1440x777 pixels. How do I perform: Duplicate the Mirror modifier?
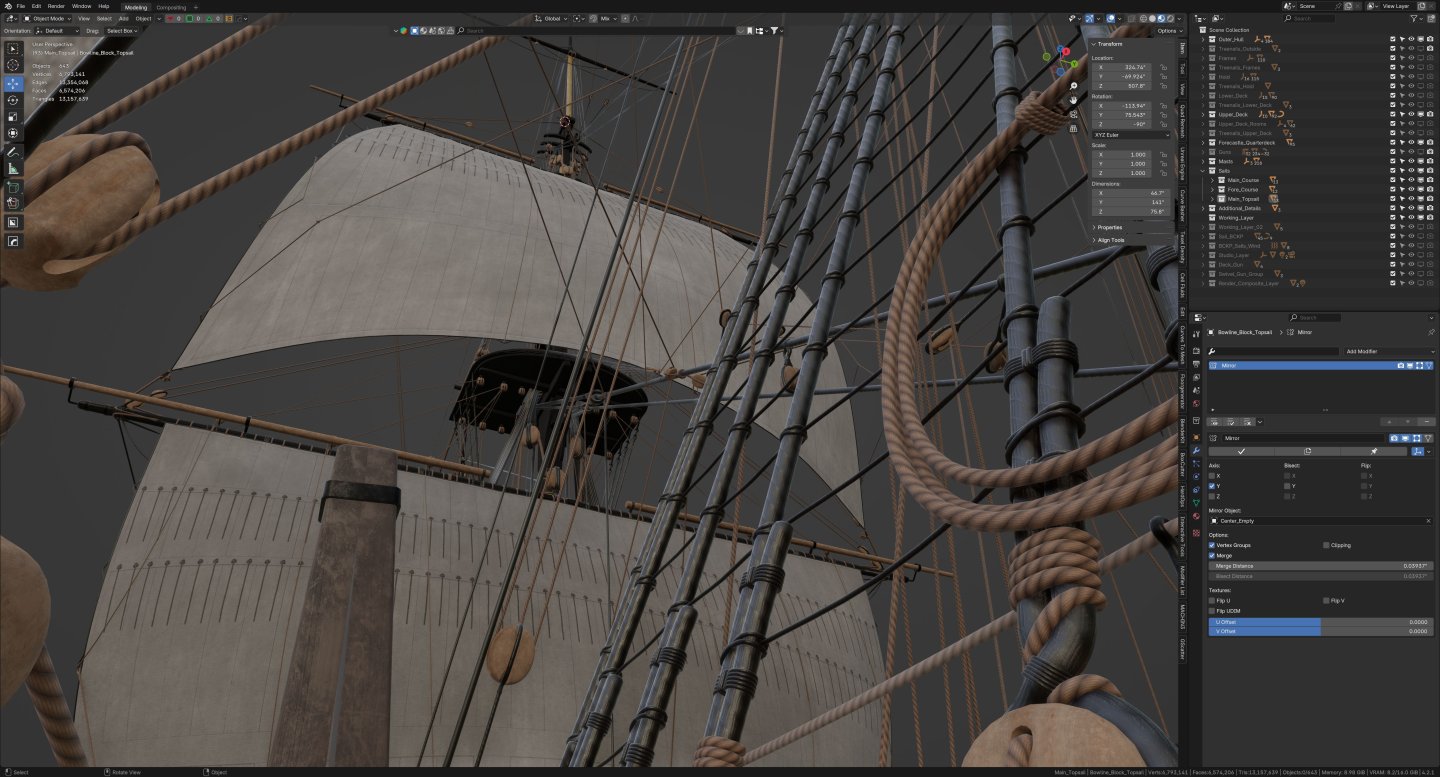pyautogui.click(x=1306, y=451)
